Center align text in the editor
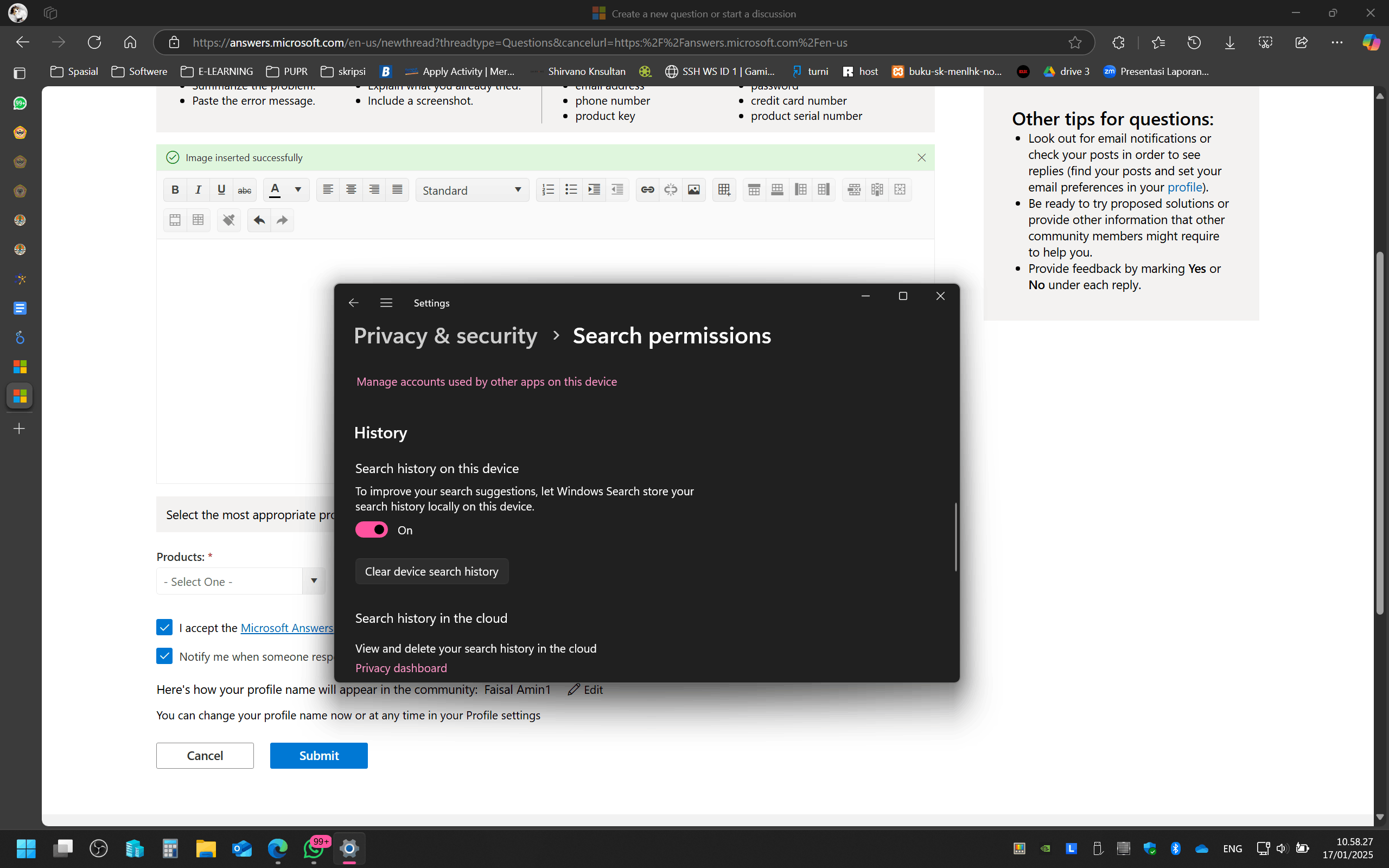 351,189
